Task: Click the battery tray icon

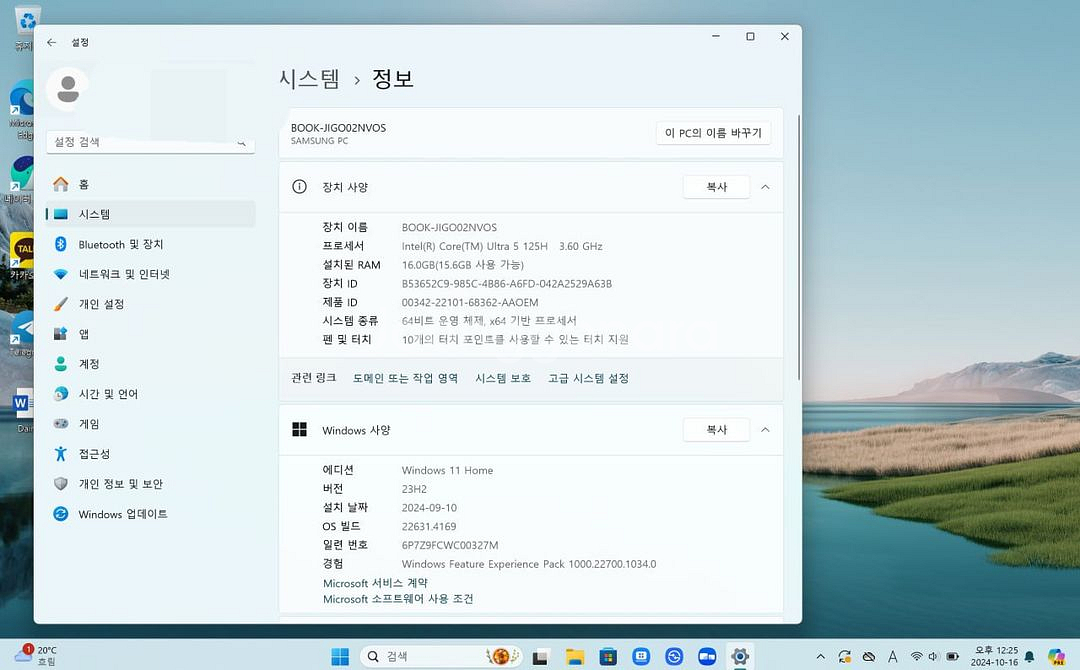Action: click(x=953, y=656)
